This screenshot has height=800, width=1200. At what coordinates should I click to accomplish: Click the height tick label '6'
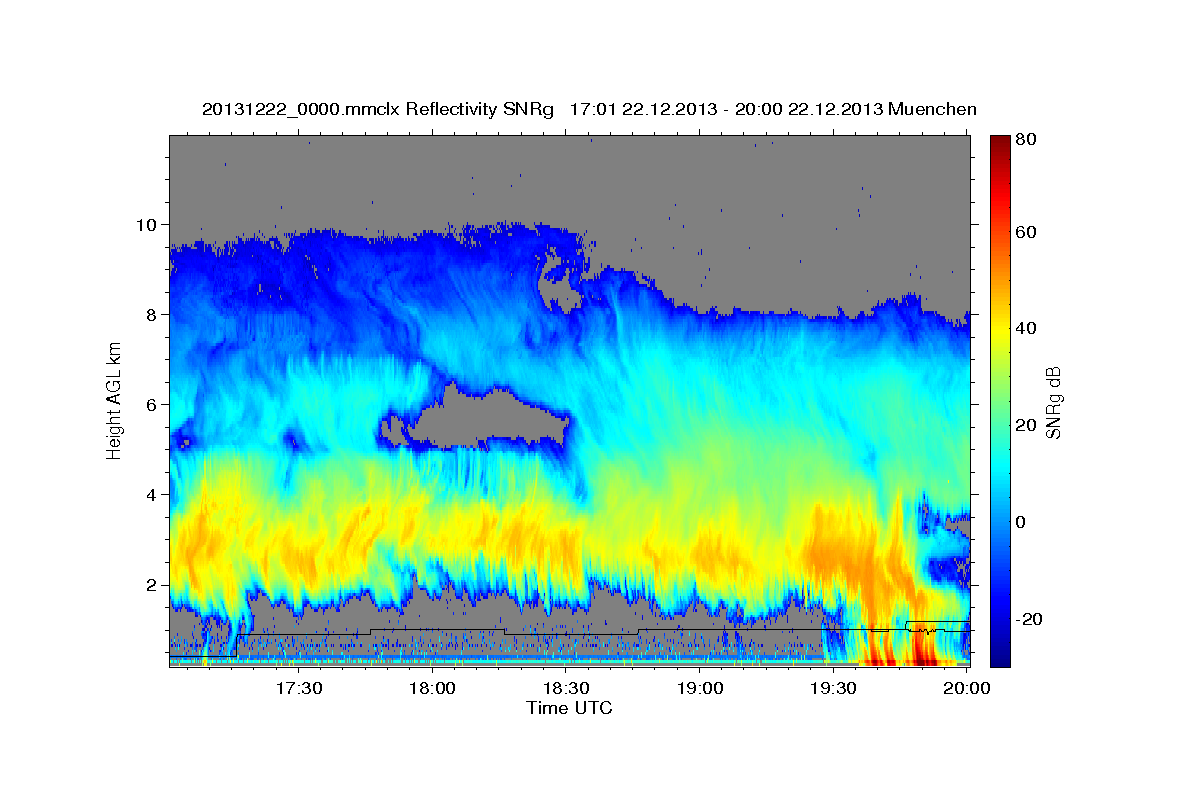(154, 404)
